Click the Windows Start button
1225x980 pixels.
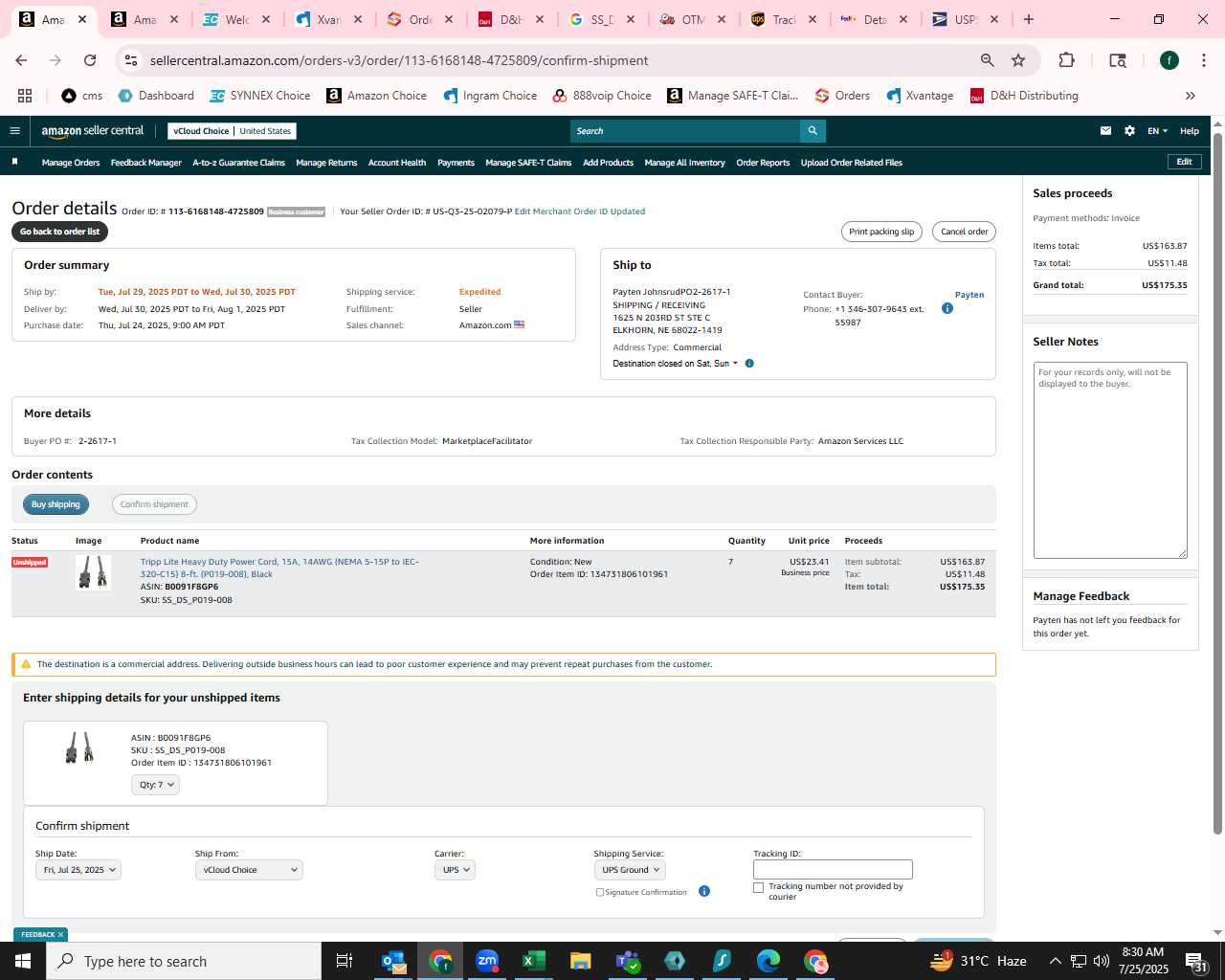[23, 961]
